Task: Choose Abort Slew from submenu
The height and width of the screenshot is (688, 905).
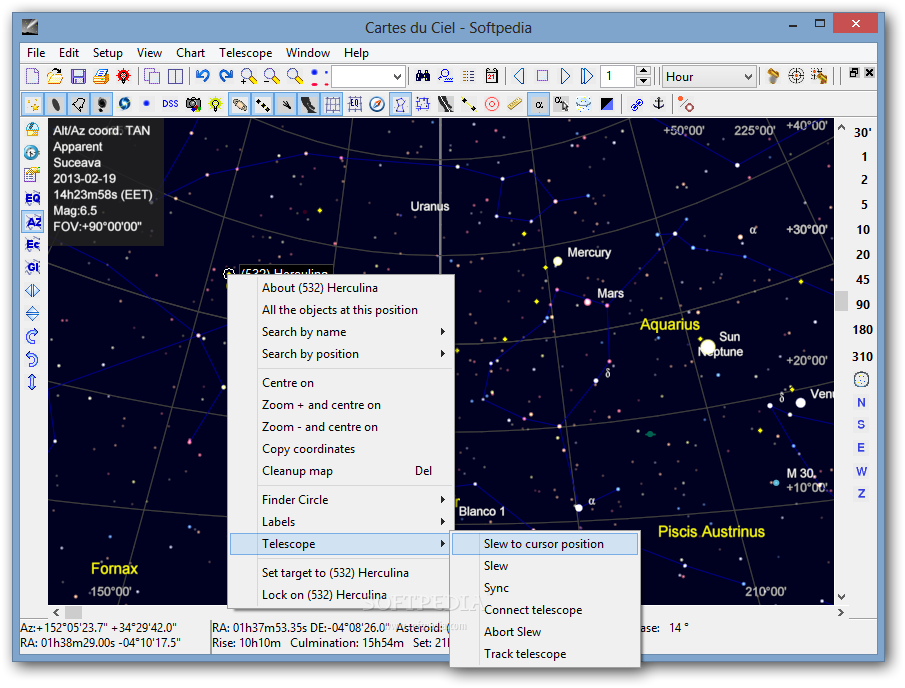Action: pyautogui.click(x=545, y=632)
